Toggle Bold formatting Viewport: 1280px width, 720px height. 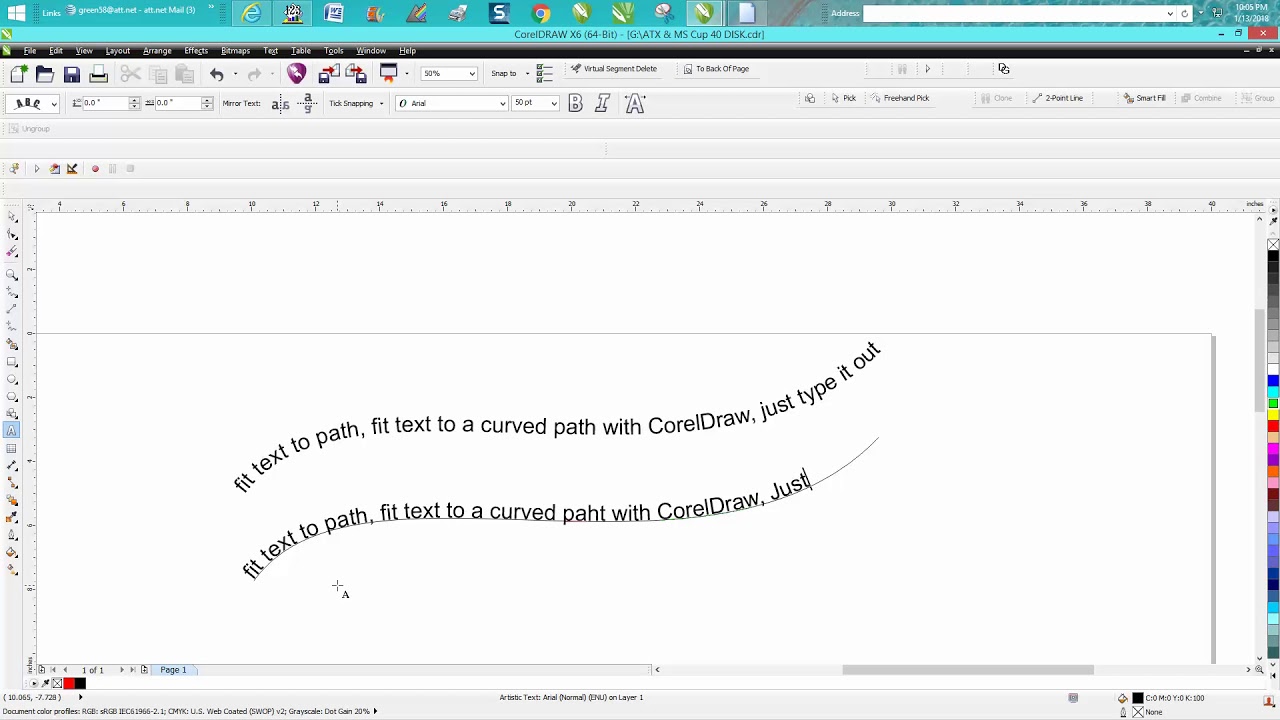[x=575, y=103]
